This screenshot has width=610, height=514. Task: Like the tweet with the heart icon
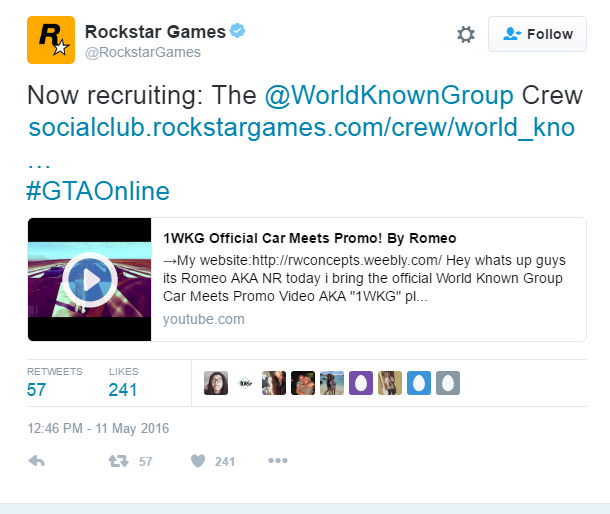(x=198, y=461)
